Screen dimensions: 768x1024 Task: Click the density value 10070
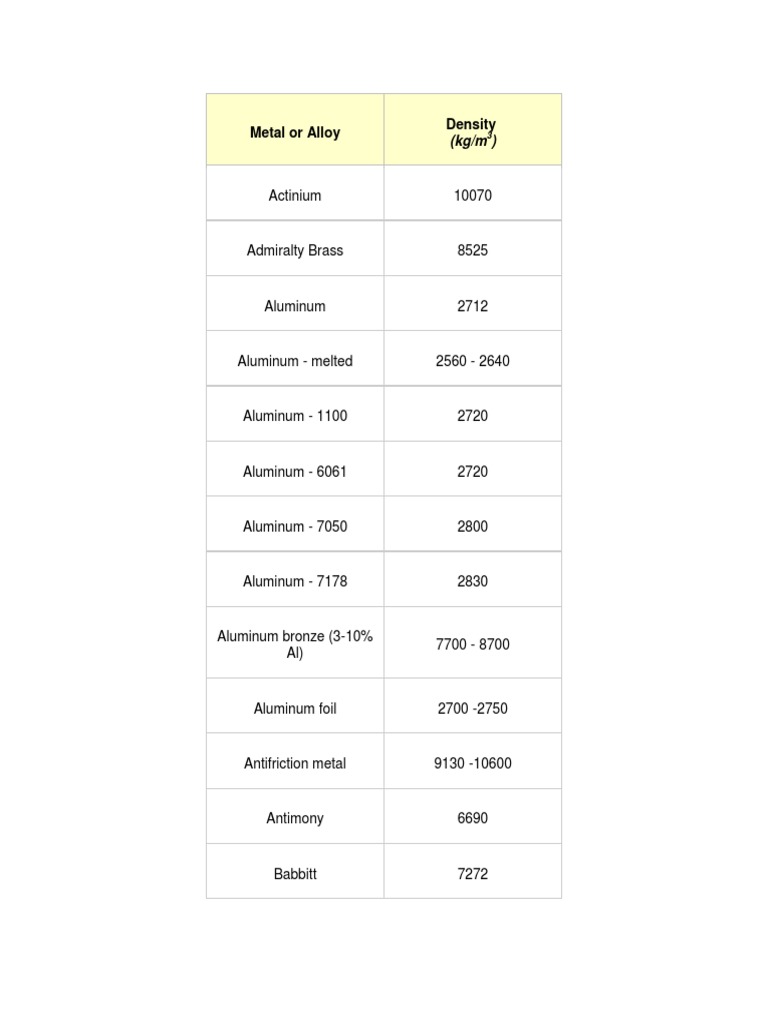(x=472, y=195)
